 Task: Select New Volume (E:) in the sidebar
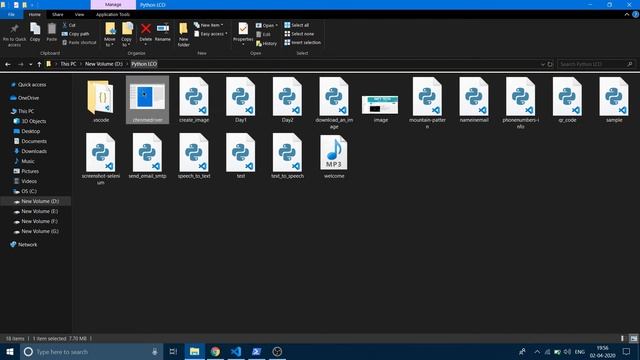[x=40, y=211]
